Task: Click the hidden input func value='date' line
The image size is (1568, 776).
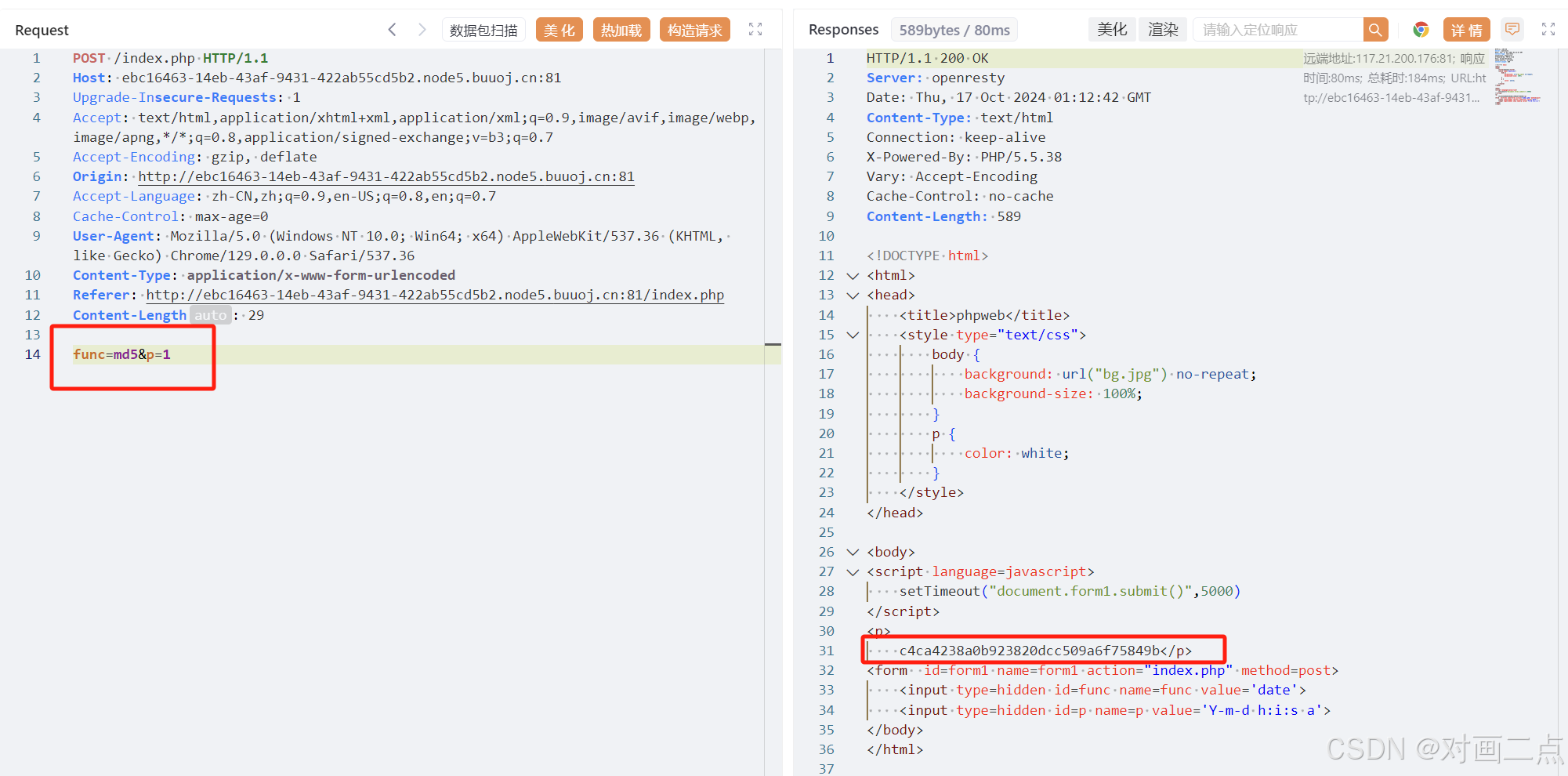Action: [1103, 690]
